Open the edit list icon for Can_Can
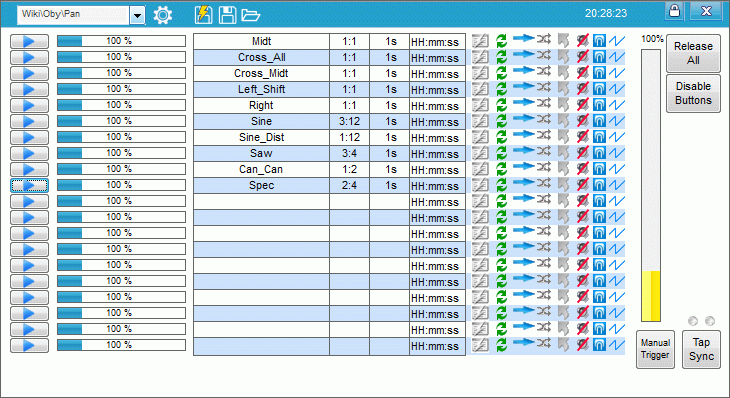The height and width of the screenshot is (398, 730). [x=480, y=169]
